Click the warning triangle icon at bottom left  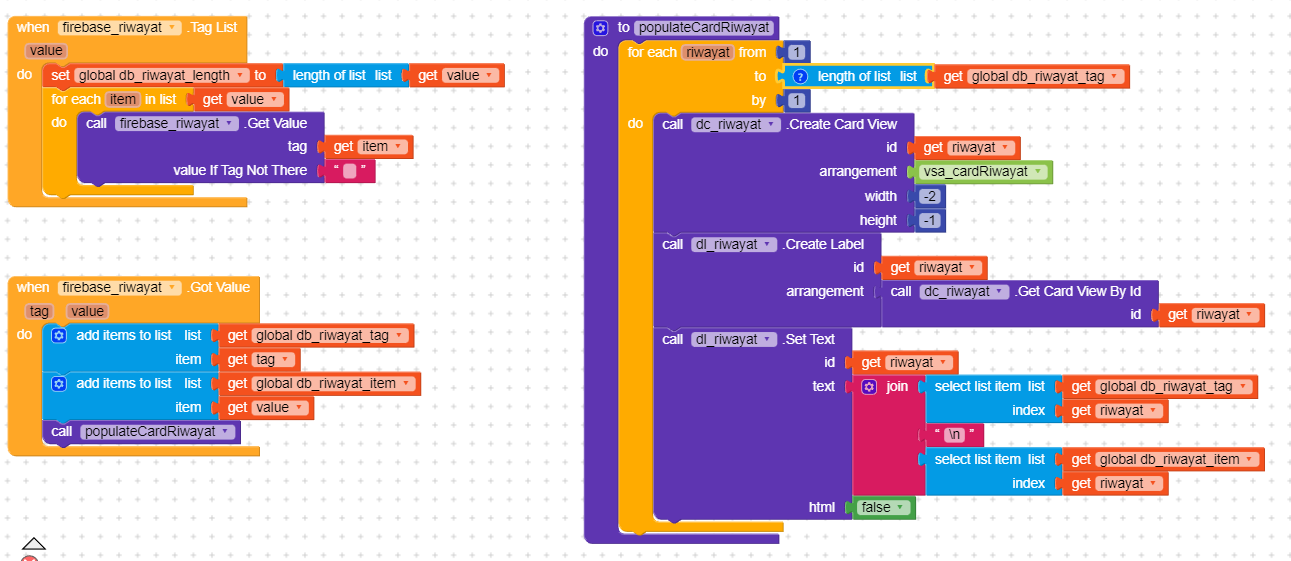tap(33, 544)
